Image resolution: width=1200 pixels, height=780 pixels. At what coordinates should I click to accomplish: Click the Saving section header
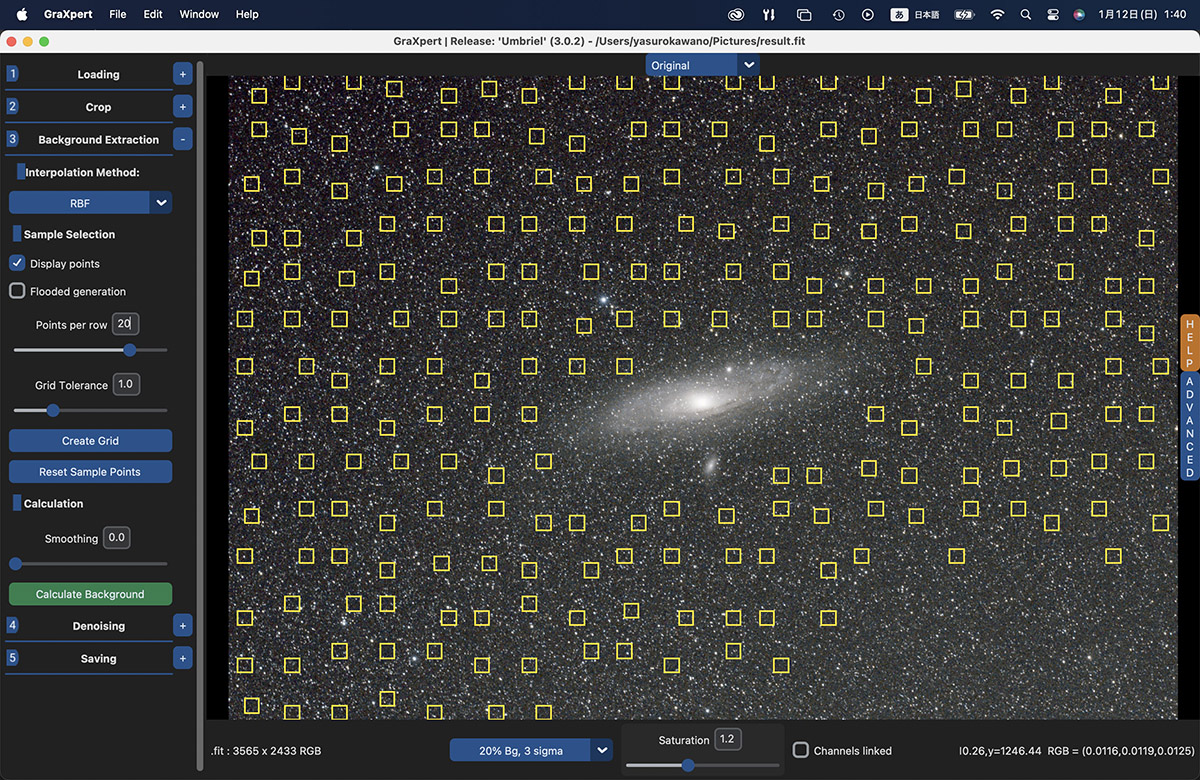click(x=98, y=658)
